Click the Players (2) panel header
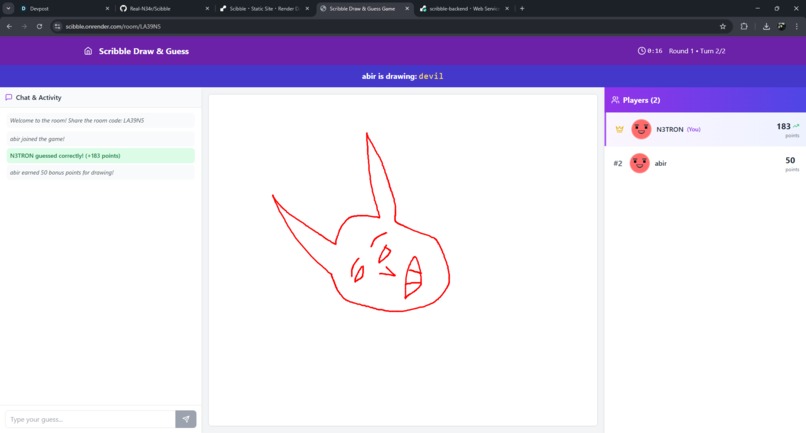806x433 pixels. point(705,100)
